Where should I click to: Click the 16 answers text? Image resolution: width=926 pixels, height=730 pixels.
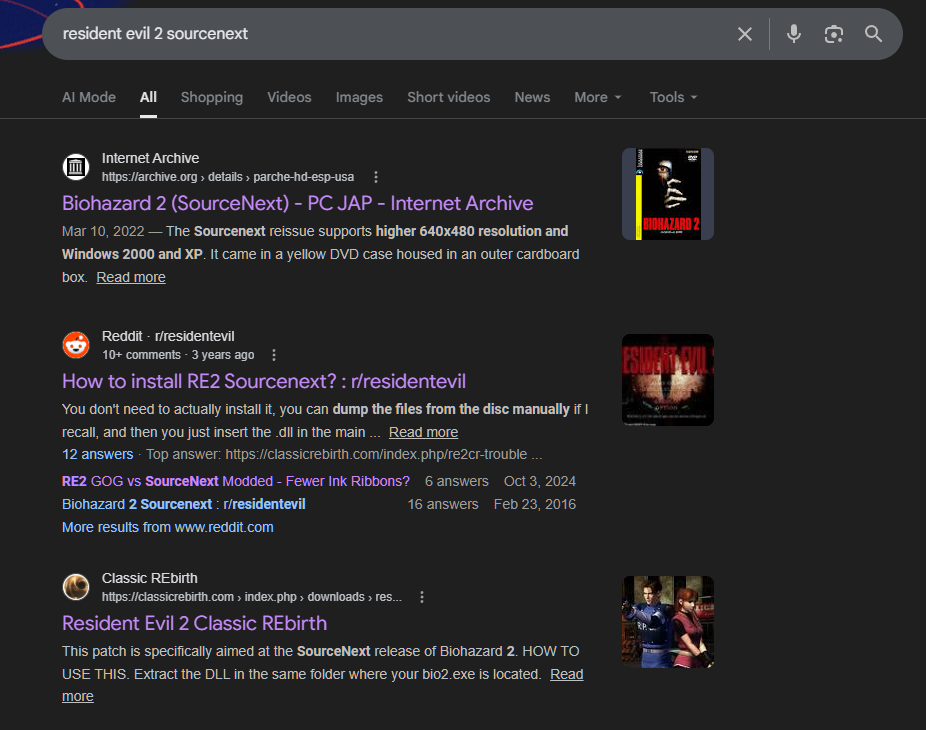point(443,504)
